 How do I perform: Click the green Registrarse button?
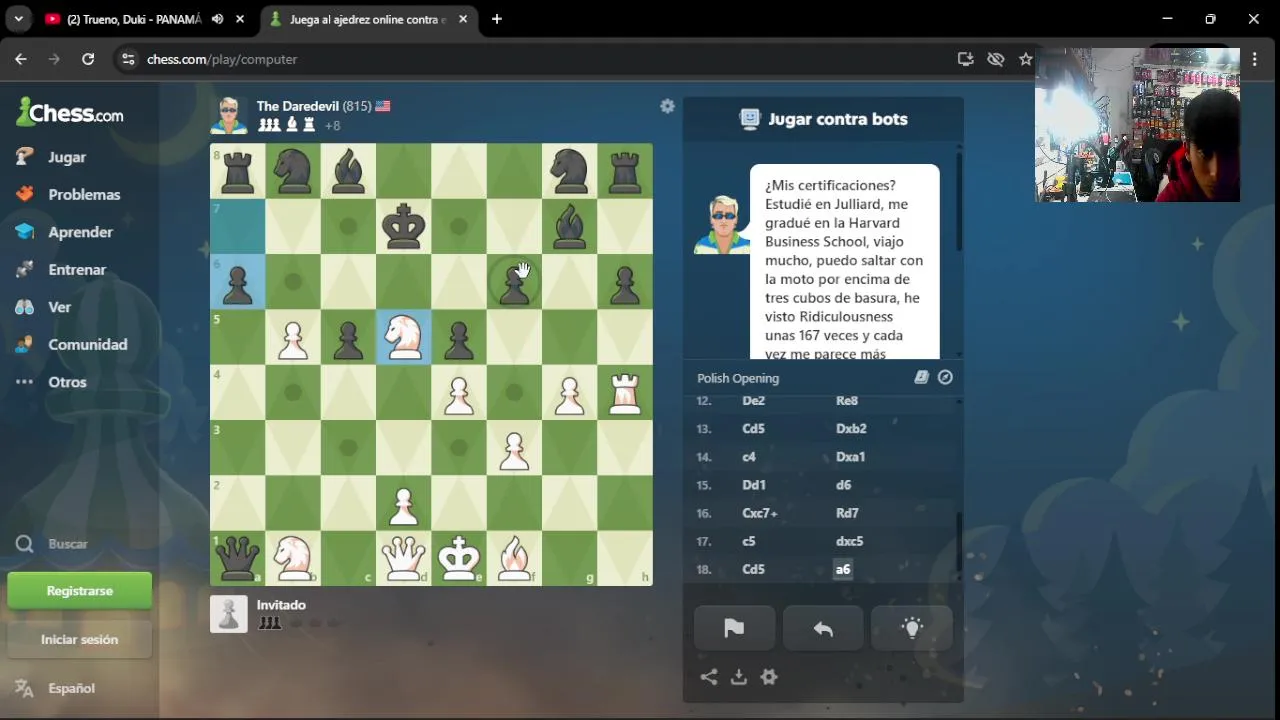[79, 591]
